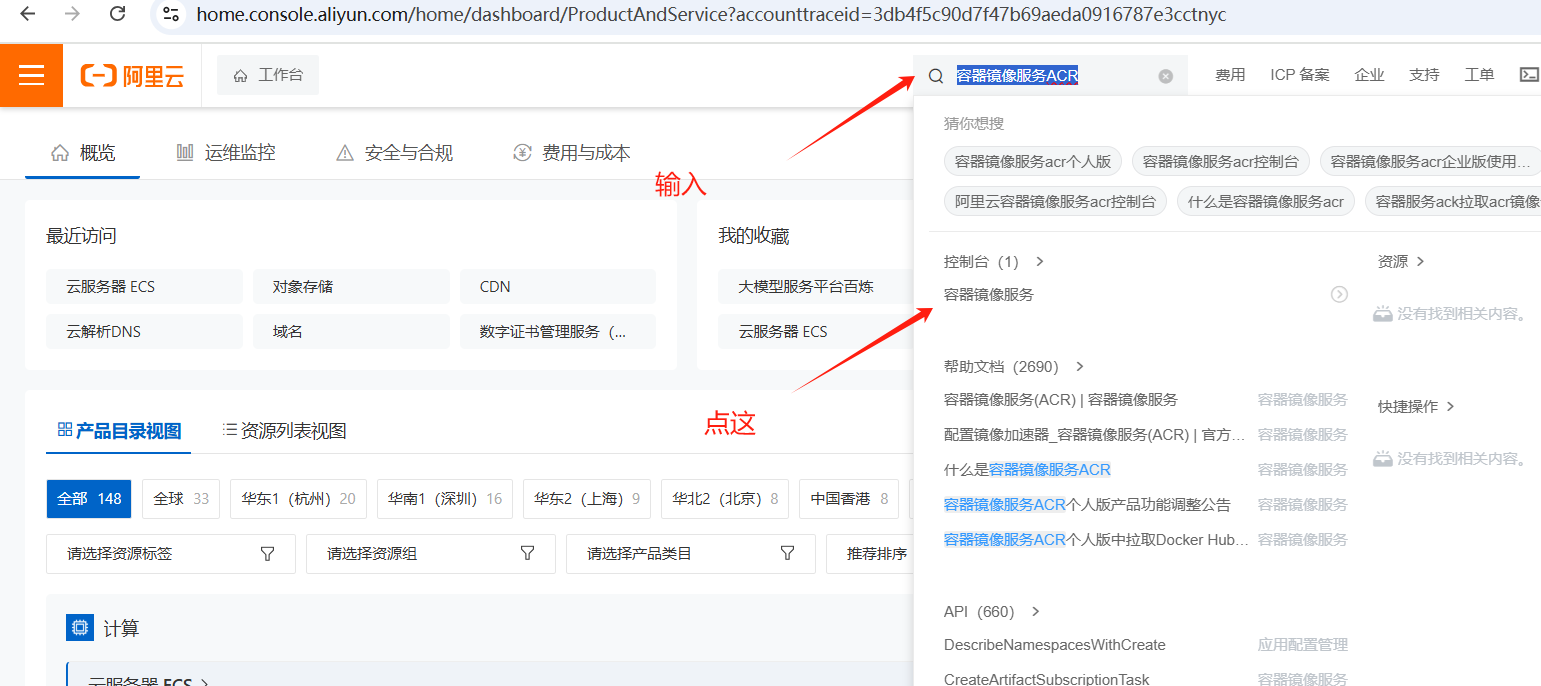Open the 工作台 workbench button
The image size is (1541, 686).
[268, 75]
